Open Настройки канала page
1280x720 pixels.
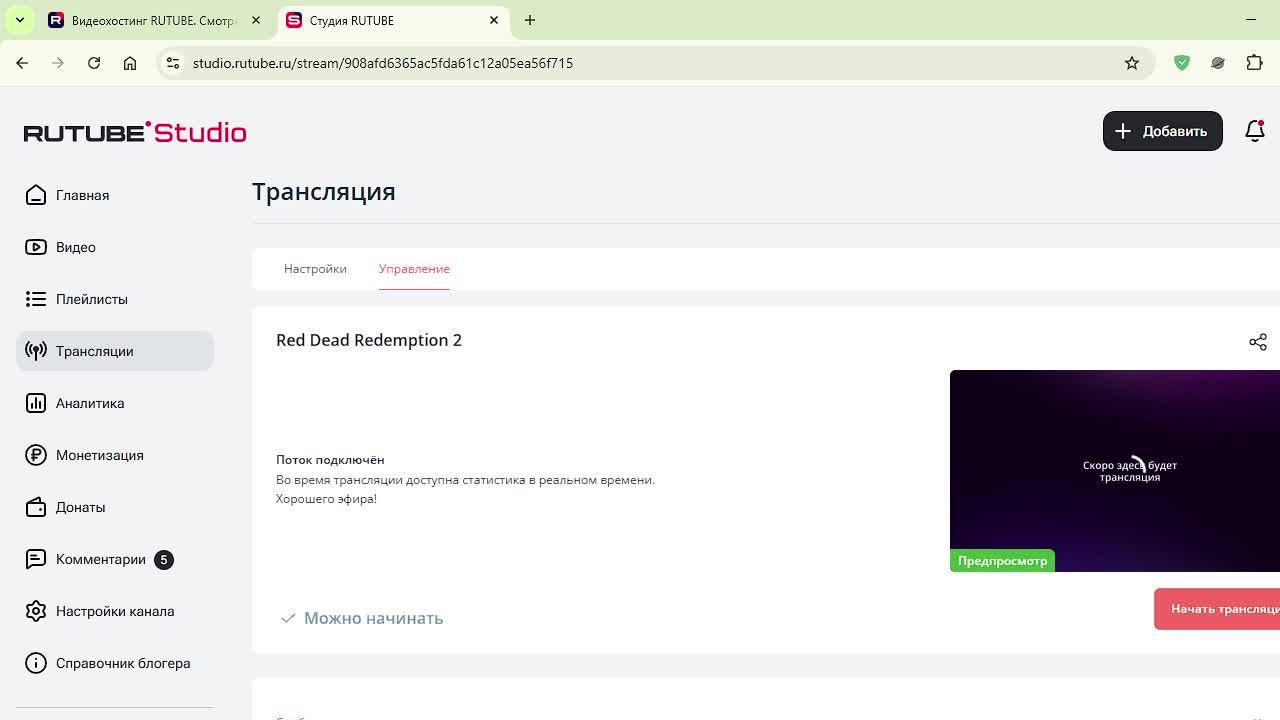point(115,611)
